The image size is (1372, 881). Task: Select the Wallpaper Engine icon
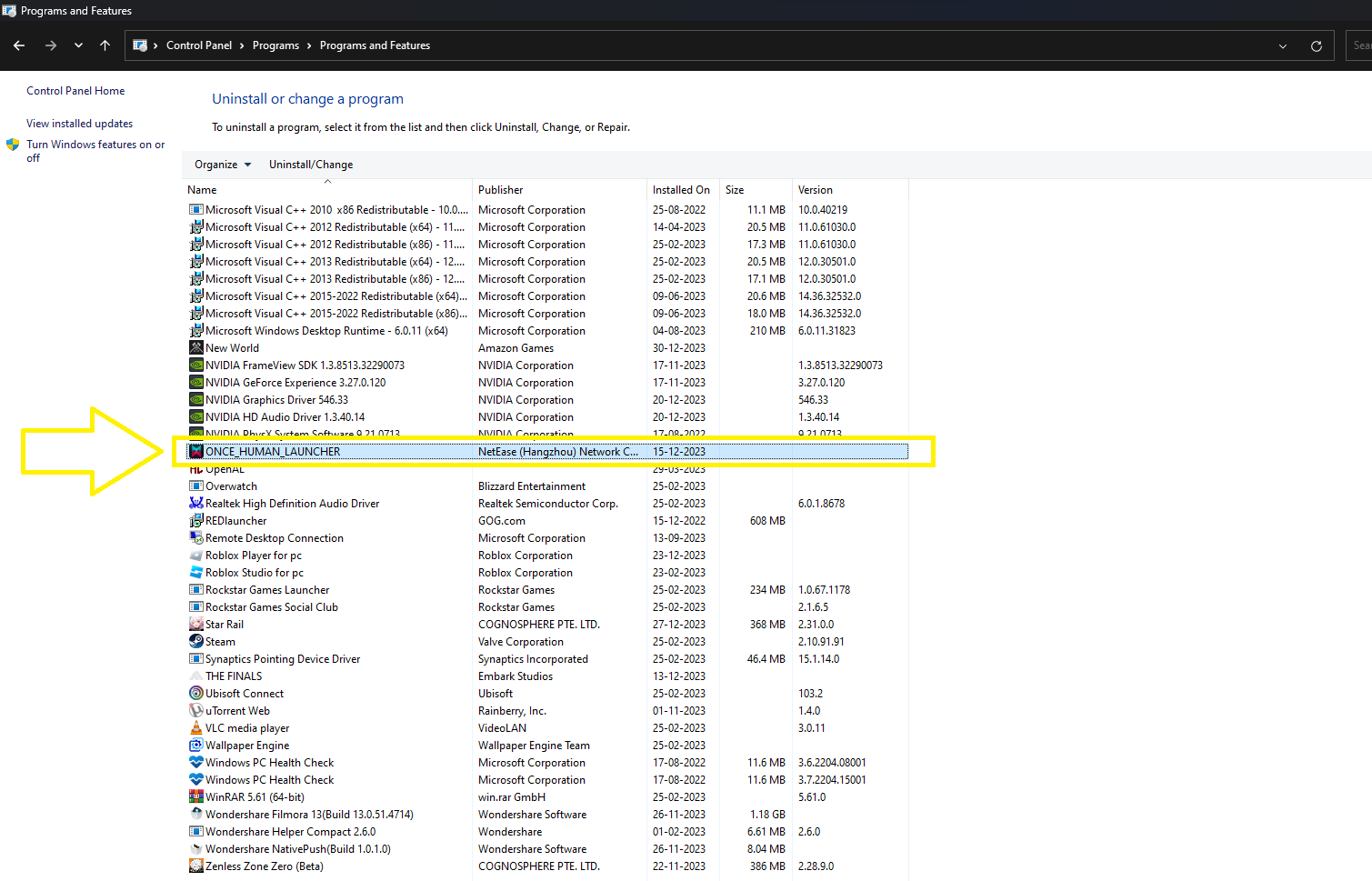(195, 746)
